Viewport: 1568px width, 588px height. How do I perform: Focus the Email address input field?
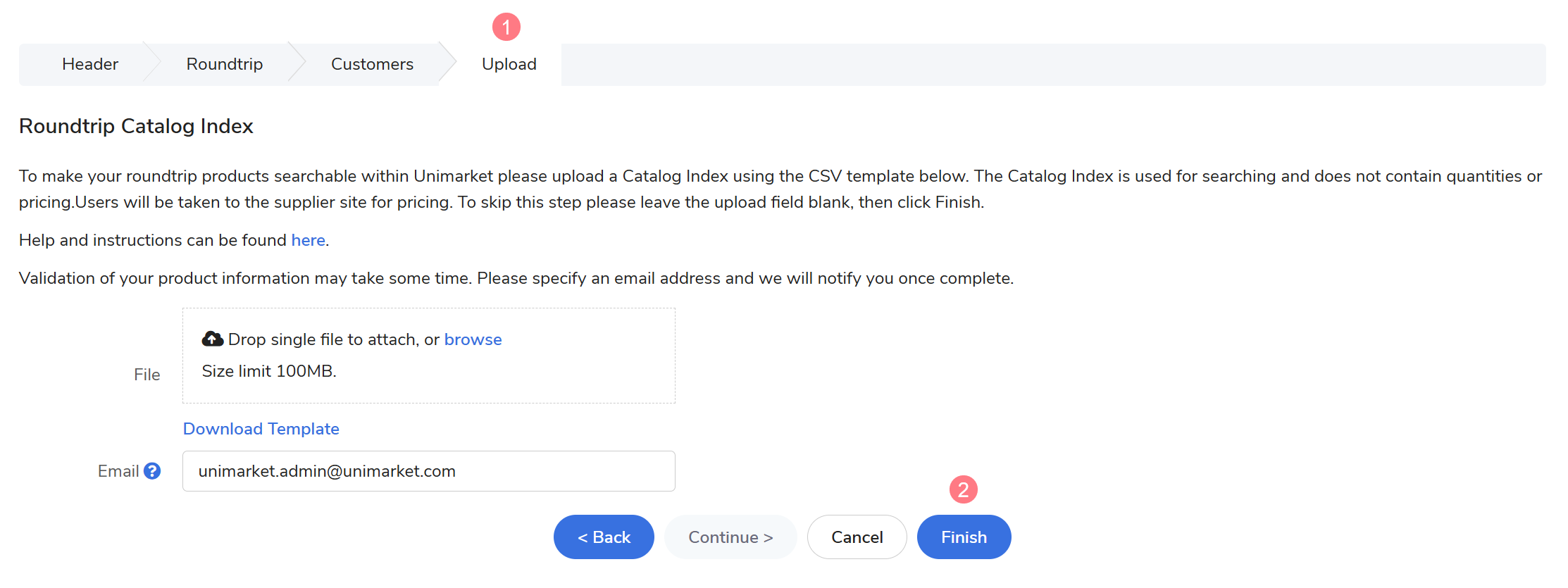(x=428, y=471)
